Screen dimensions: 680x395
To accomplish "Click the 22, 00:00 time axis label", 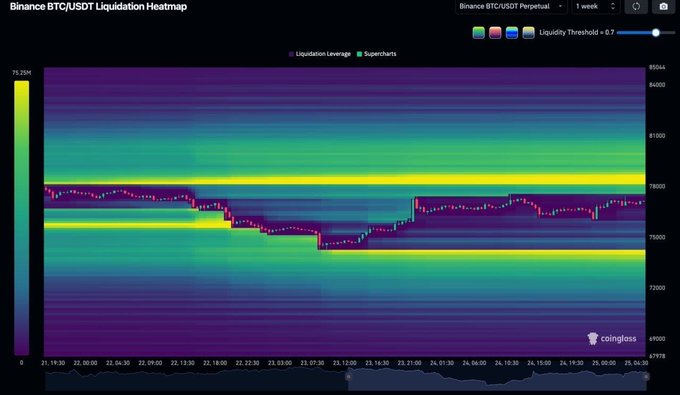I will (x=85, y=363).
